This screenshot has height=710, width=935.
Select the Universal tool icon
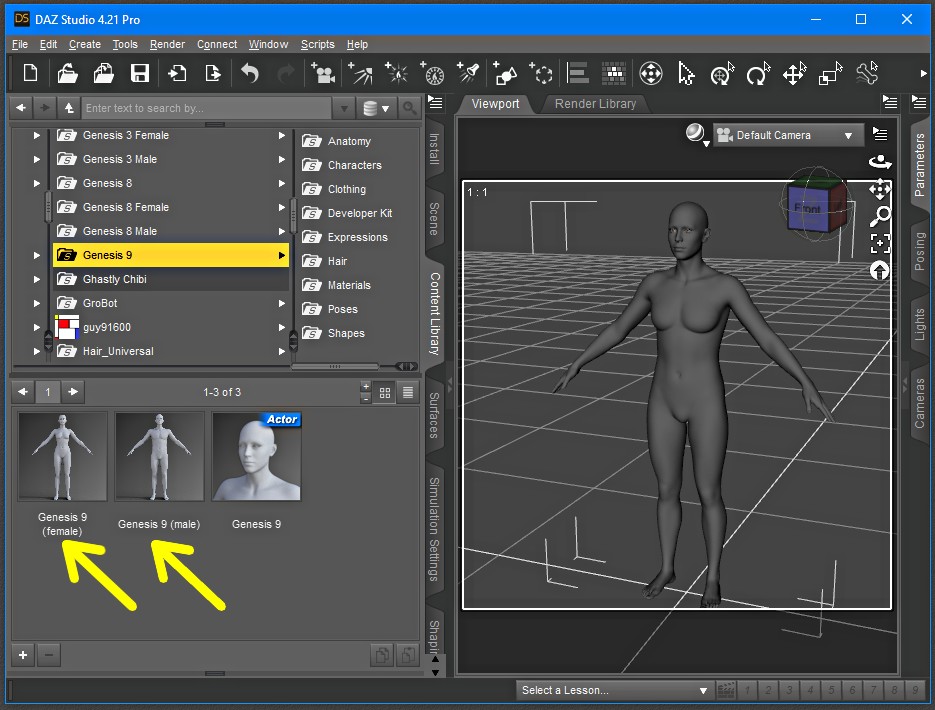pyautogui.click(x=651, y=74)
